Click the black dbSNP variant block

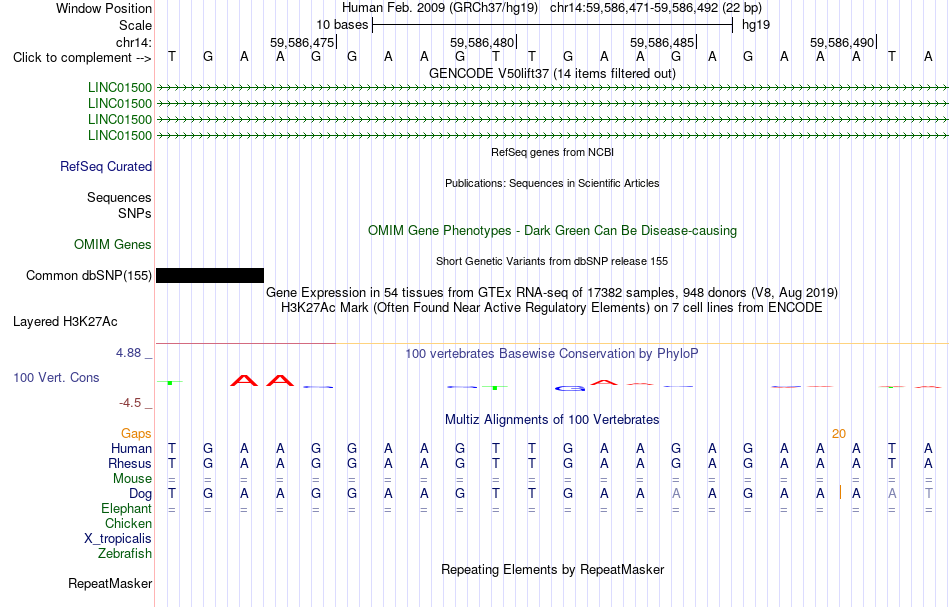tap(210, 276)
